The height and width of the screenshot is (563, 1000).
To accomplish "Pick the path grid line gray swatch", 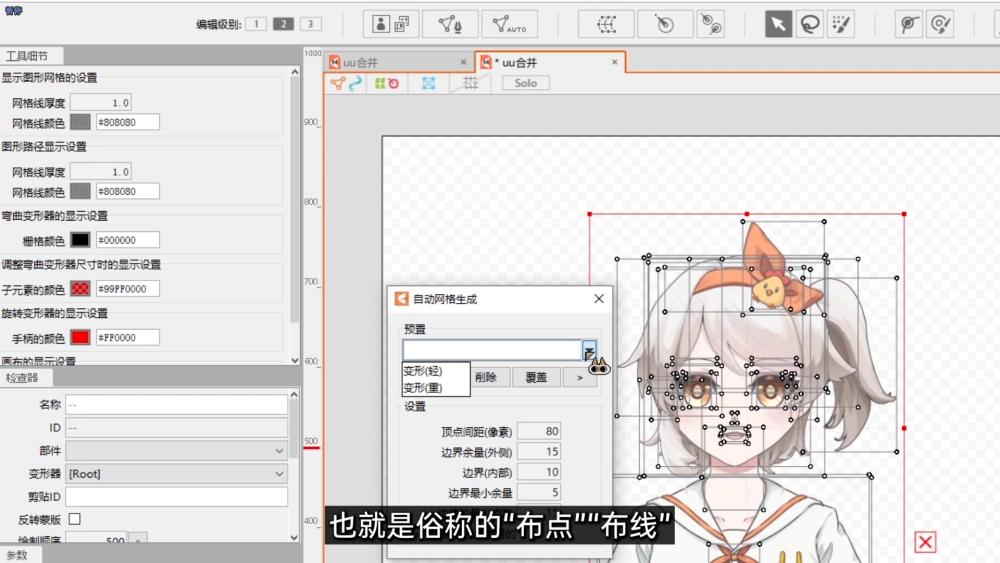I will (x=80, y=191).
